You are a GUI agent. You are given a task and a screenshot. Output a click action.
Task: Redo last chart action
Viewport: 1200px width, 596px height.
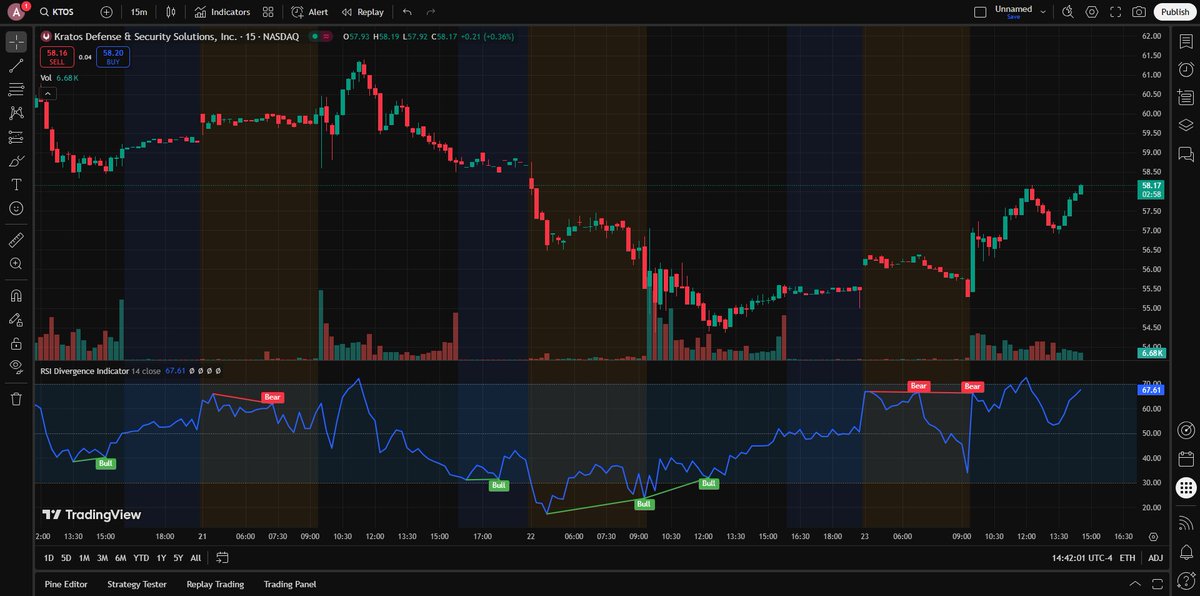[x=430, y=12]
